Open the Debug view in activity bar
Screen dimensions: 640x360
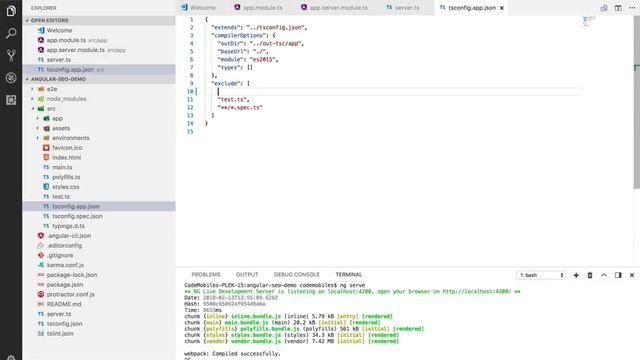(x=11, y=78)
